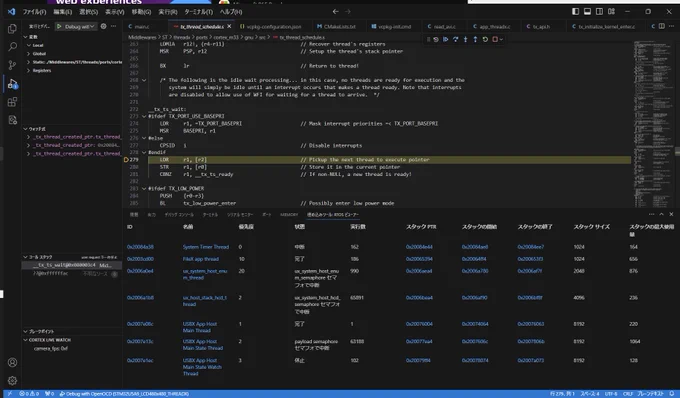Step out in the debug toolbar

[x=475, y=39]
